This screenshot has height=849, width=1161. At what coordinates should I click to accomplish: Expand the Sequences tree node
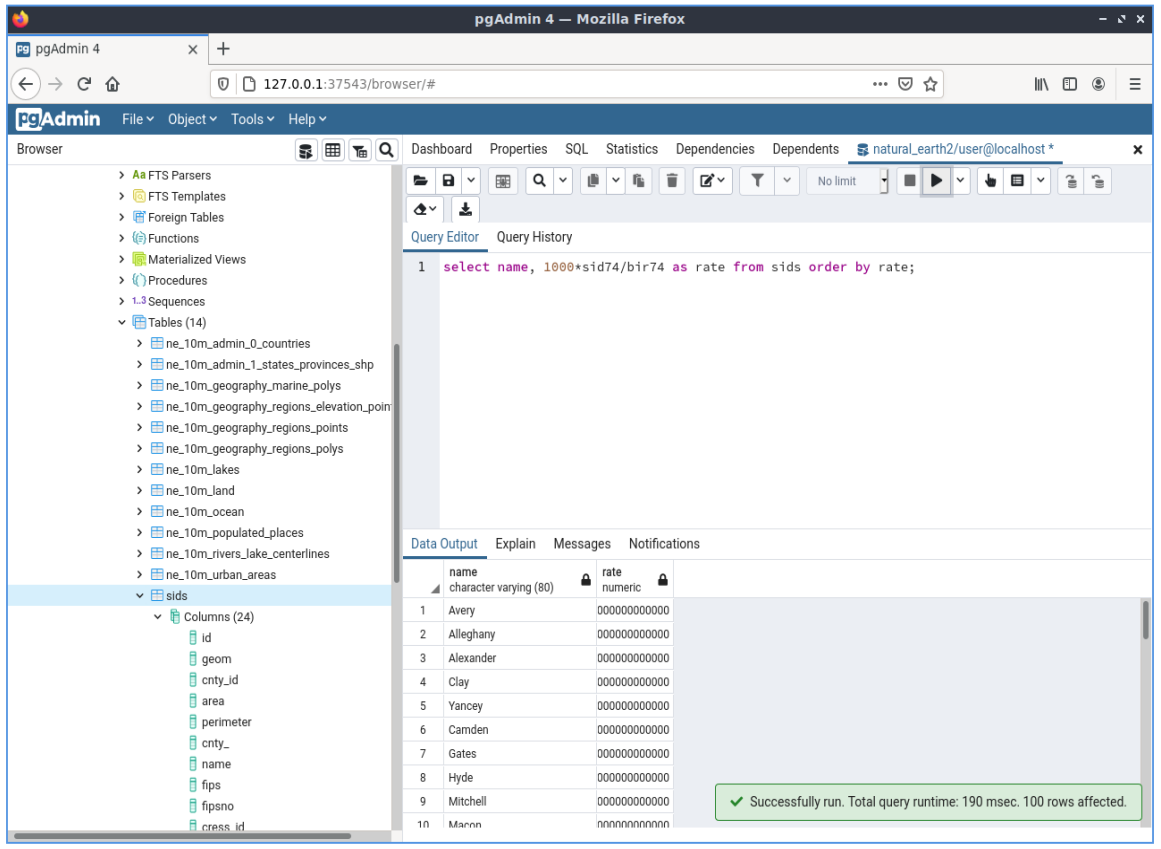(x=121, y=301)
